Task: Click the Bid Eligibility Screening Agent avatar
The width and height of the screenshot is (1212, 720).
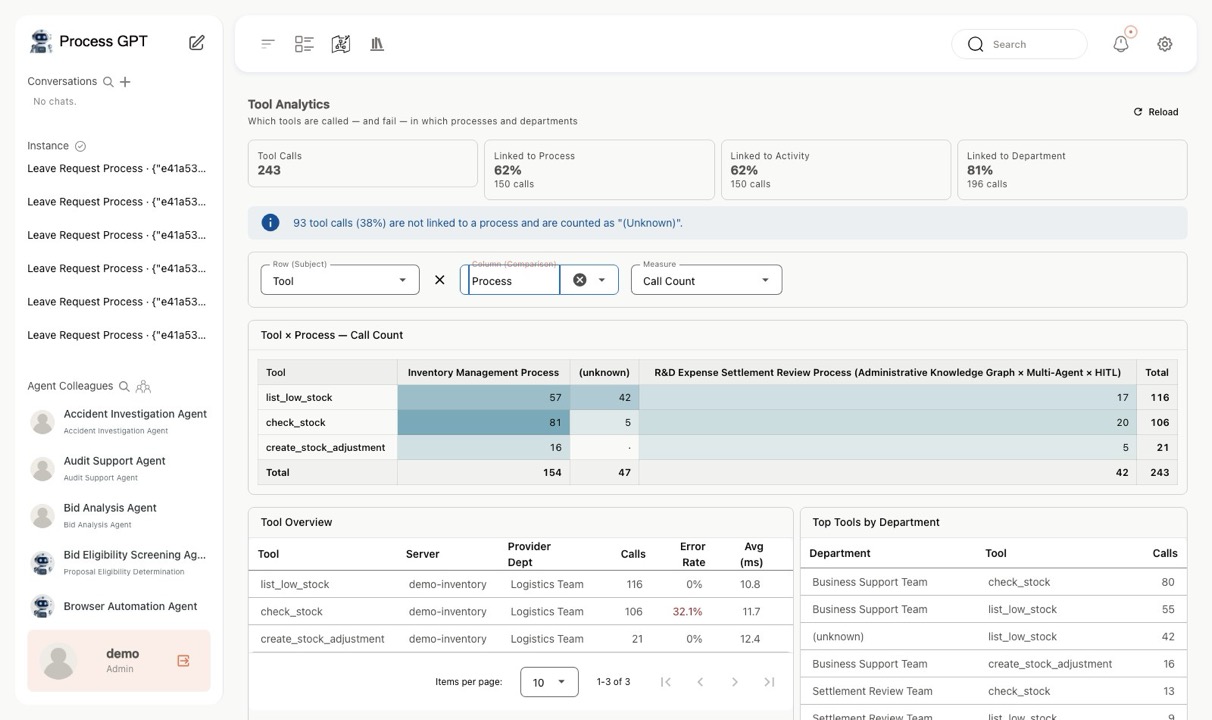Action: point(42,563)
